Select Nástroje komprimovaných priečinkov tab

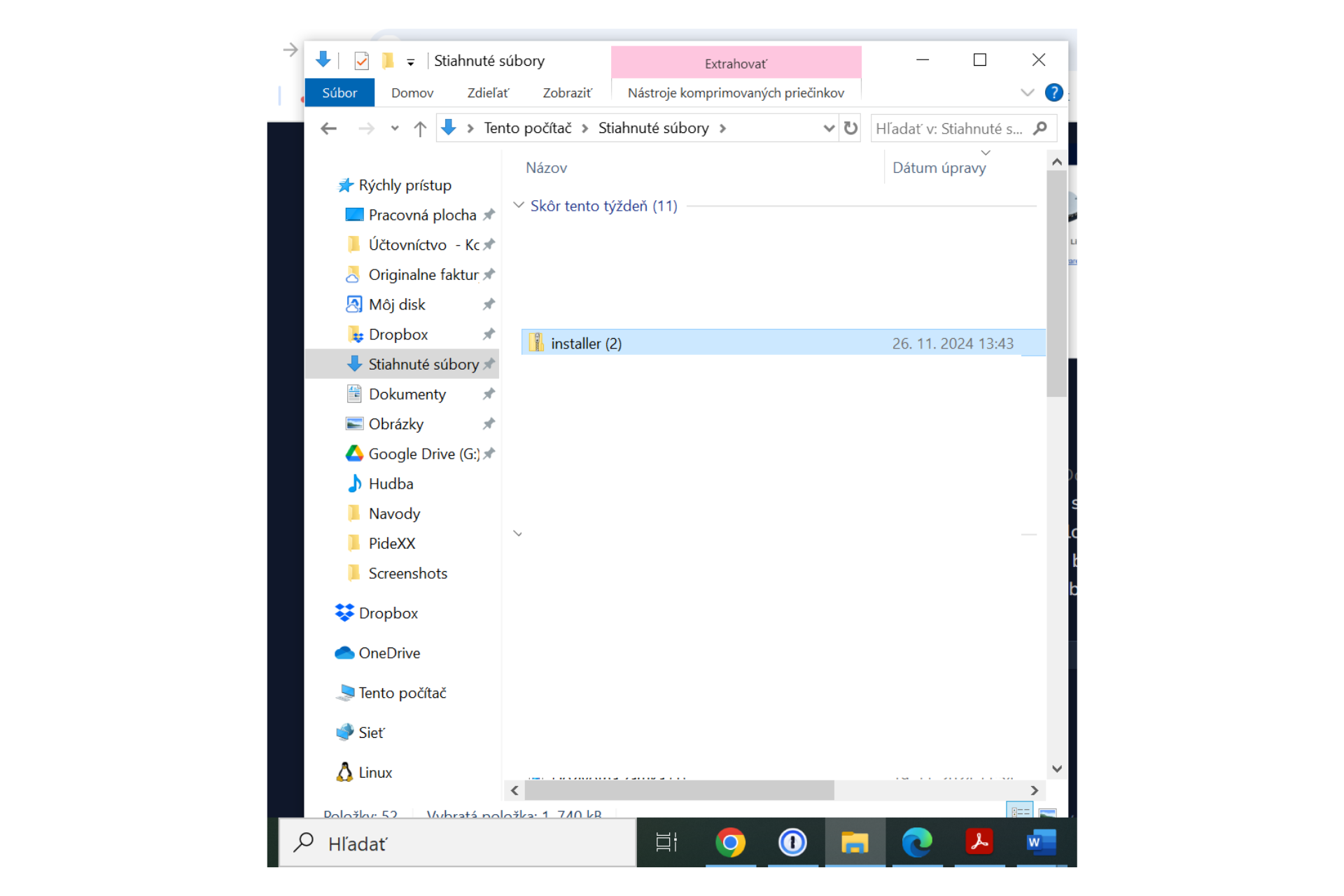click(x=736, y=92)
